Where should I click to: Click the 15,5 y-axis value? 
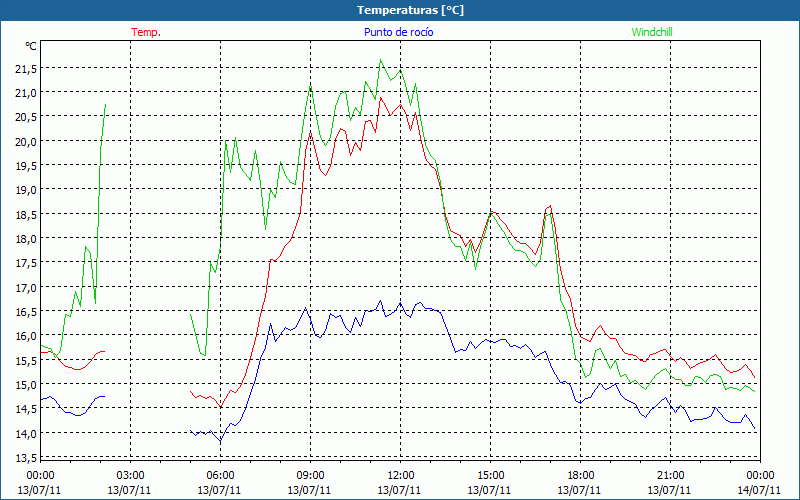26,360
